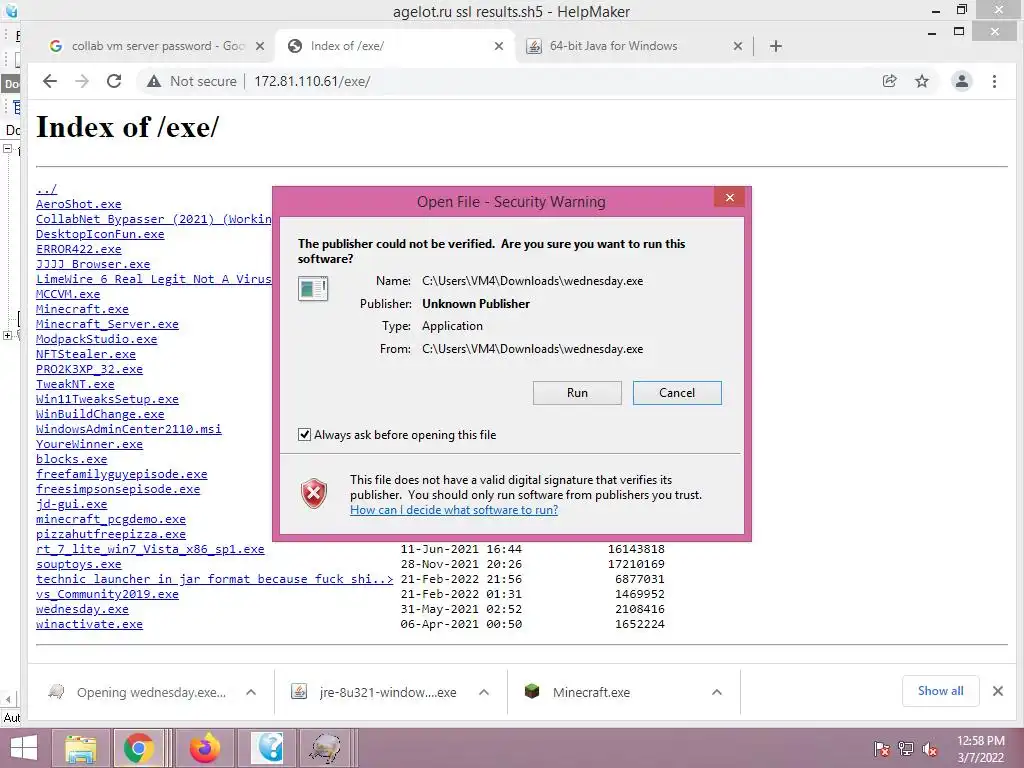Launch Firefox from the taskbar
1024x768 pixels.
pos(204,748)
